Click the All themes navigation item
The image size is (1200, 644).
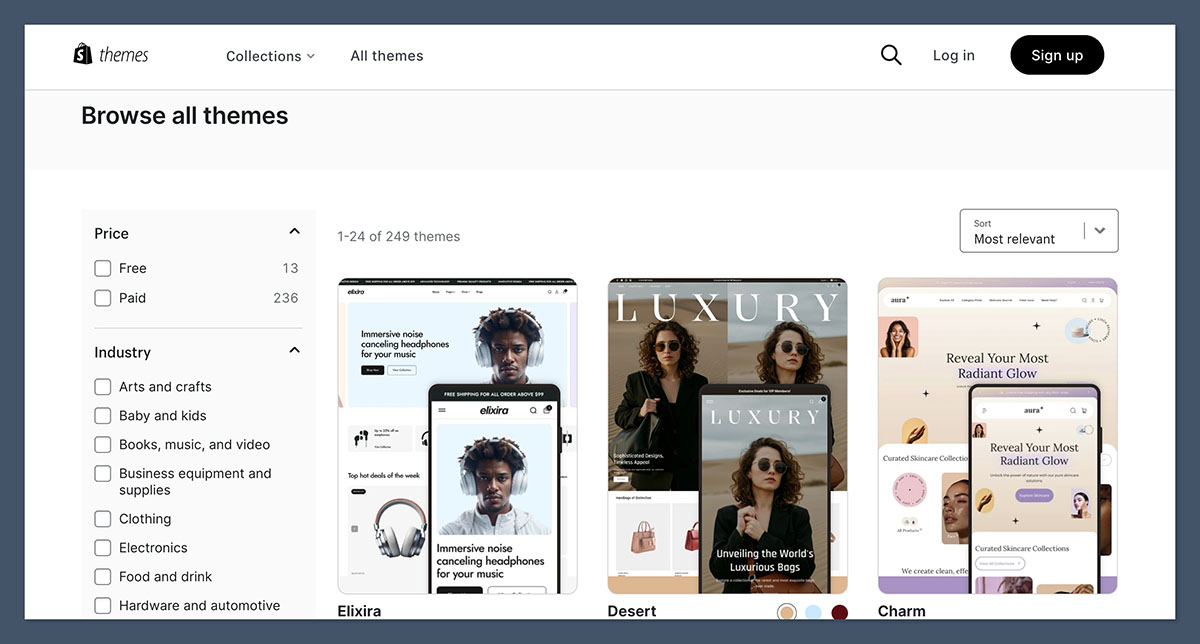[x=387, y=56]
